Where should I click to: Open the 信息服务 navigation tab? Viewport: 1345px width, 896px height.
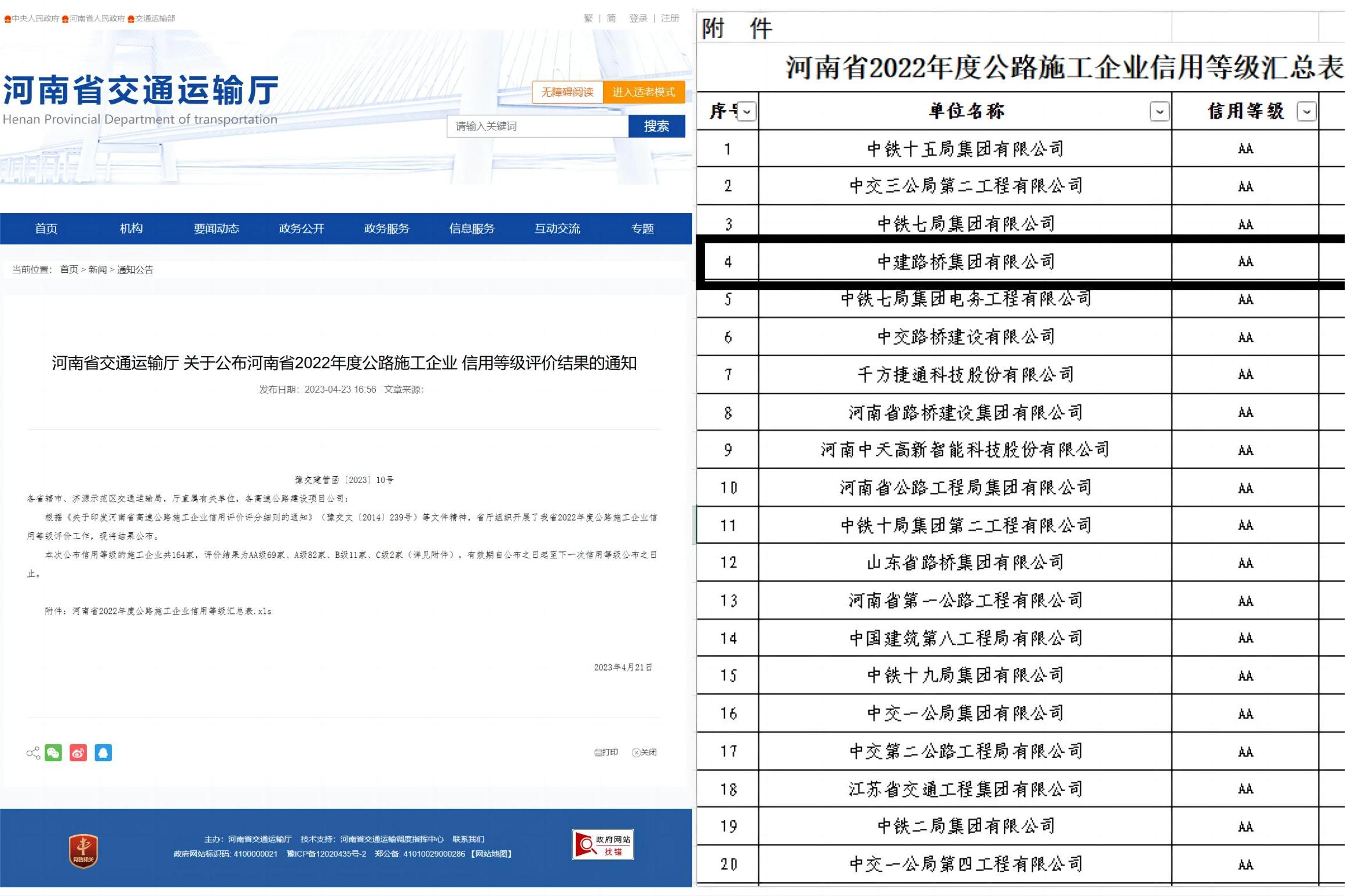472,229
